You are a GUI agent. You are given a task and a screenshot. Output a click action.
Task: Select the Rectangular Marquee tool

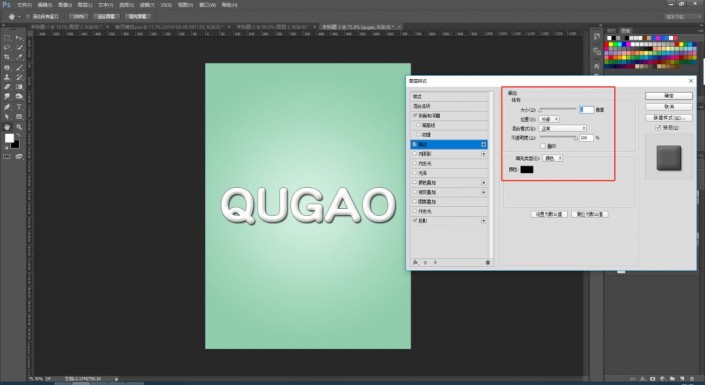tap(7, 38)
